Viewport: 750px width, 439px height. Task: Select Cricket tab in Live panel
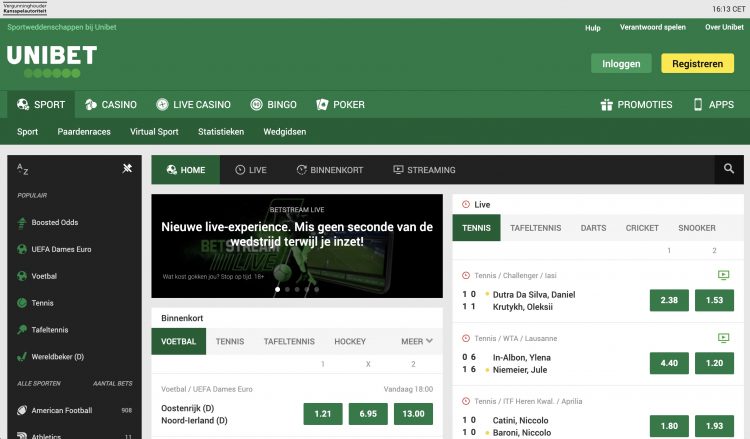click(x=642, y=228)
